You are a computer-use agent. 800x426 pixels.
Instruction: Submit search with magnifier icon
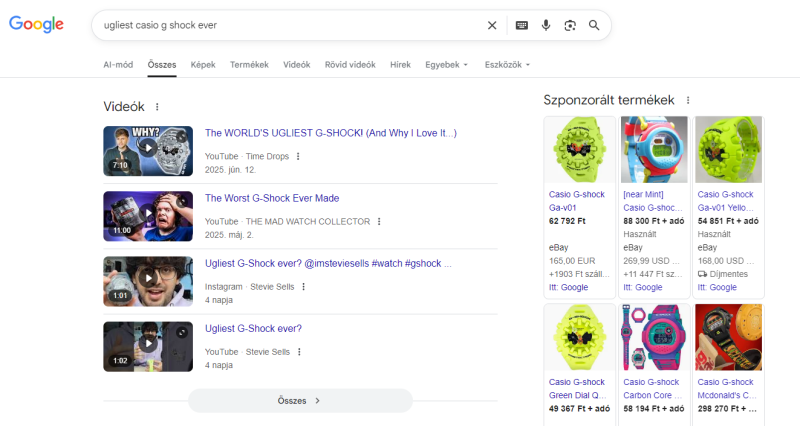click(x=594, y=25)
